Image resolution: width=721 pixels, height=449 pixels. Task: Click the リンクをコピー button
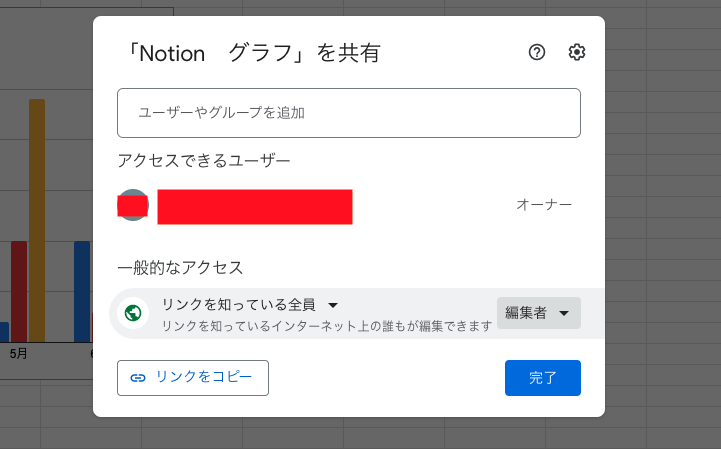pyautogui.click(x=193, y=378)
